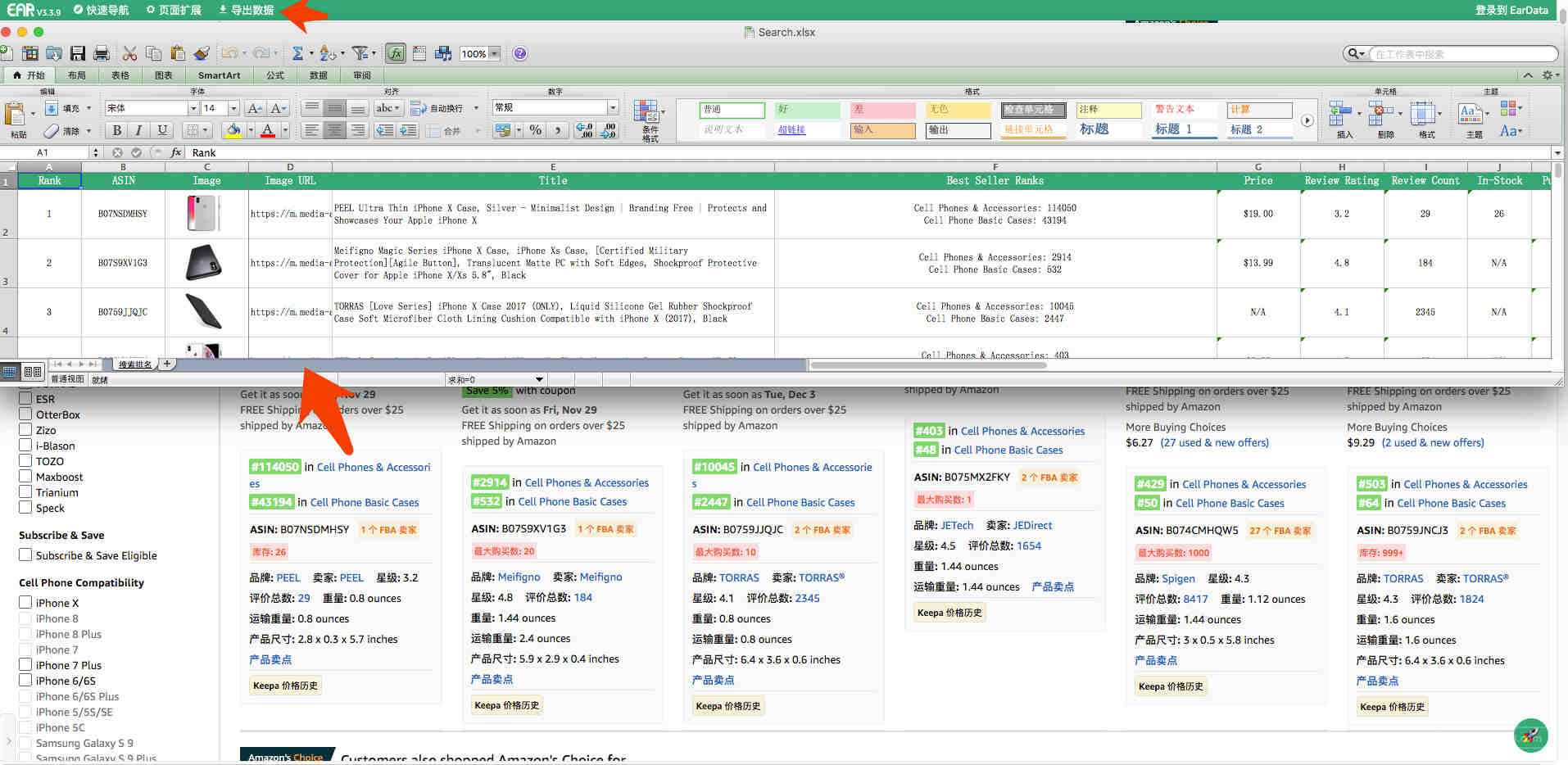Open Cell Phone Basic Cases link at #532
This screenshot has width=1568, height=765.
point(573,501)
